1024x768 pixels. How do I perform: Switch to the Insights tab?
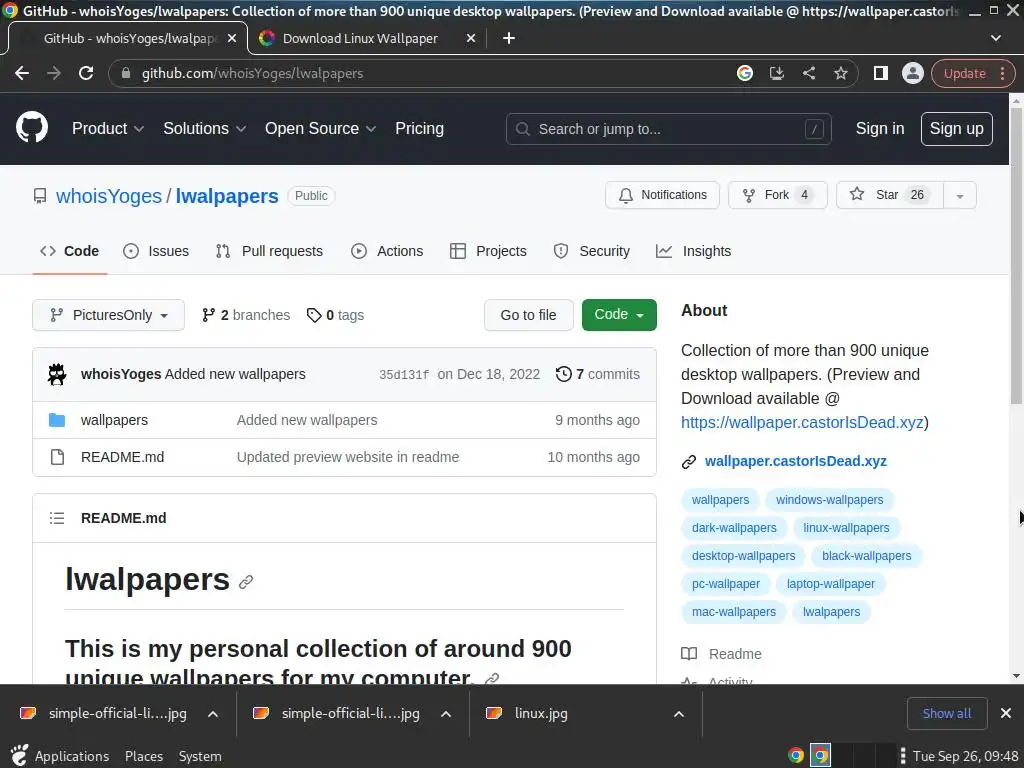click(x=694, y=251)
